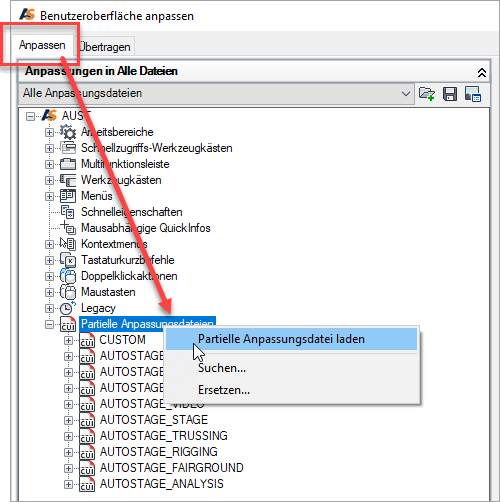
Task: Click the Maustasten mouse icon
Action: pos(68,292)
